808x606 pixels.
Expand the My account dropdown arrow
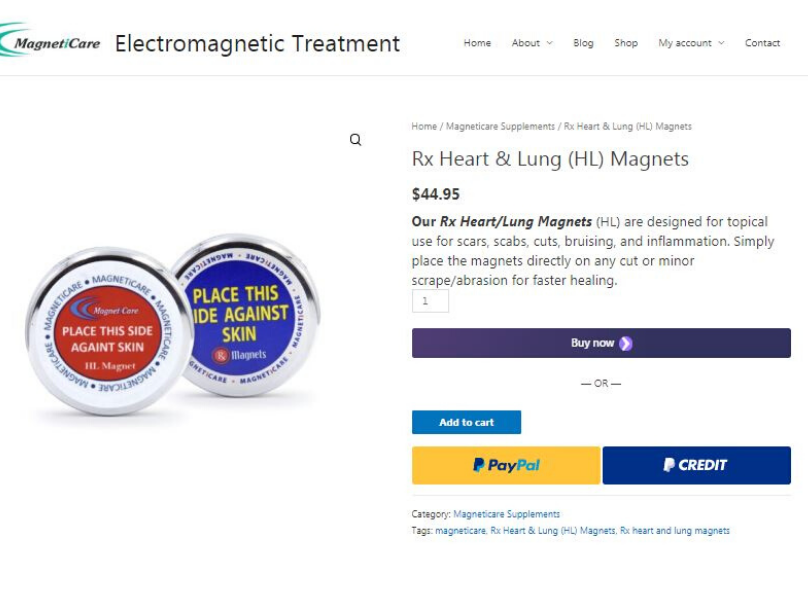721,43
